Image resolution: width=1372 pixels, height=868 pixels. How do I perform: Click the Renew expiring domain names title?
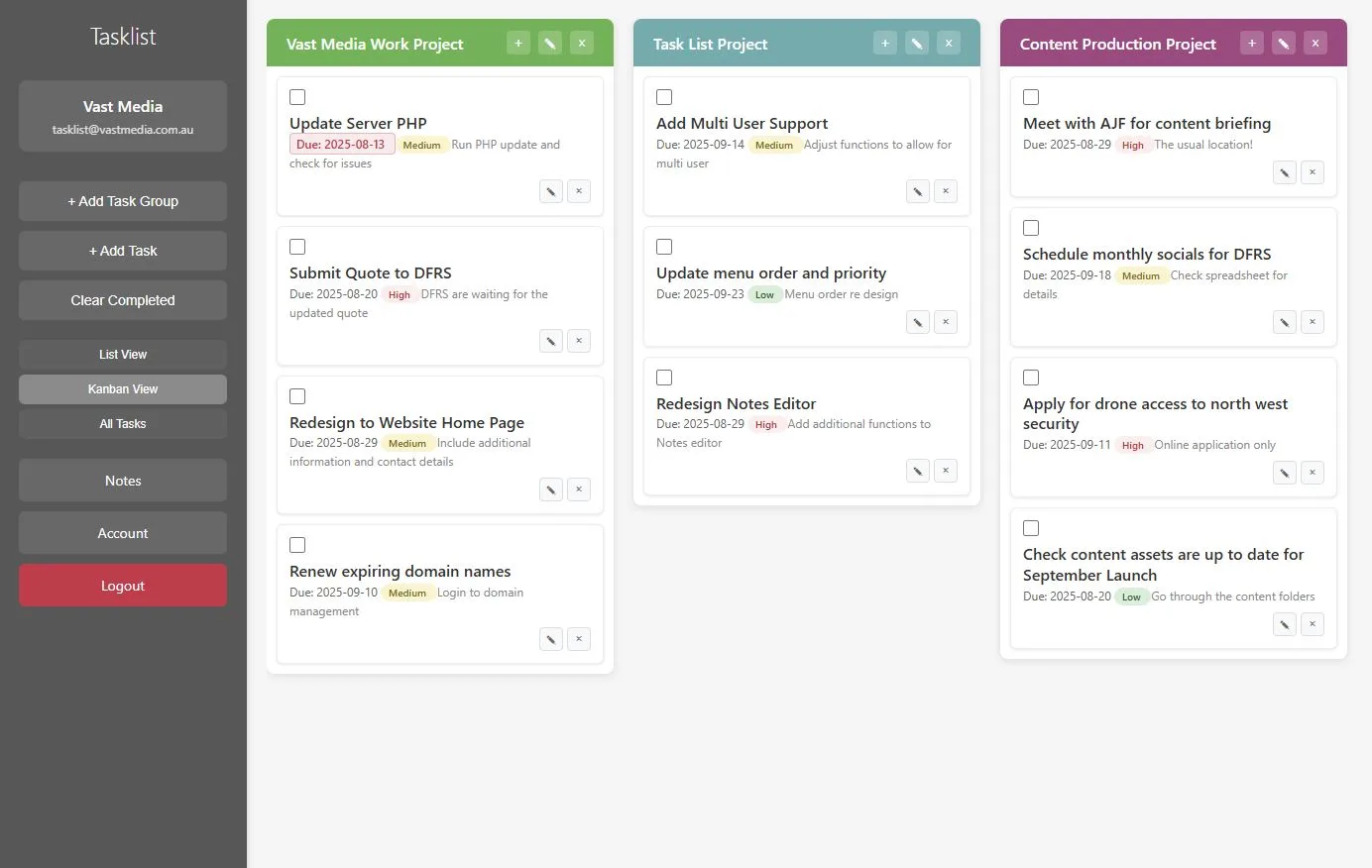click(x=400, y=572)
